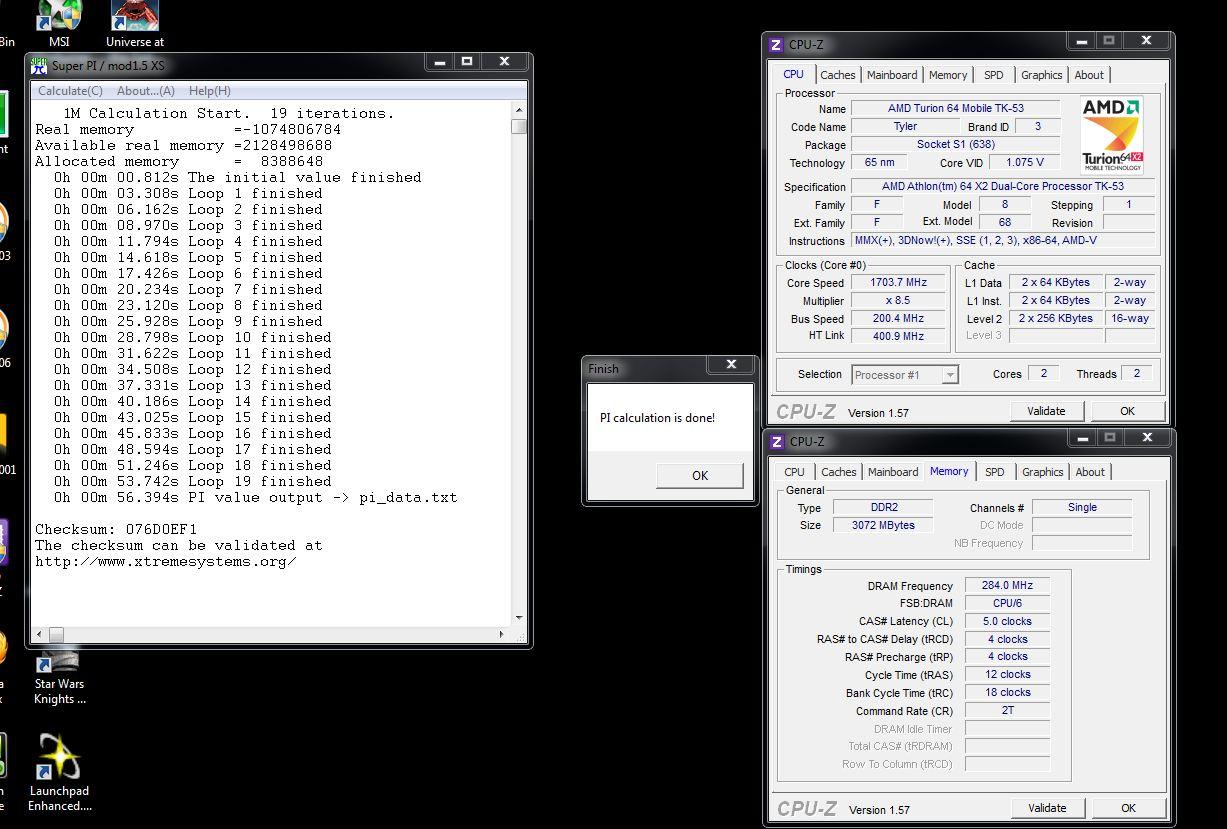1227x829 pixels.
Task: Click the http://www.xtremesystems.org/ text
Action: tap(166, 561)
